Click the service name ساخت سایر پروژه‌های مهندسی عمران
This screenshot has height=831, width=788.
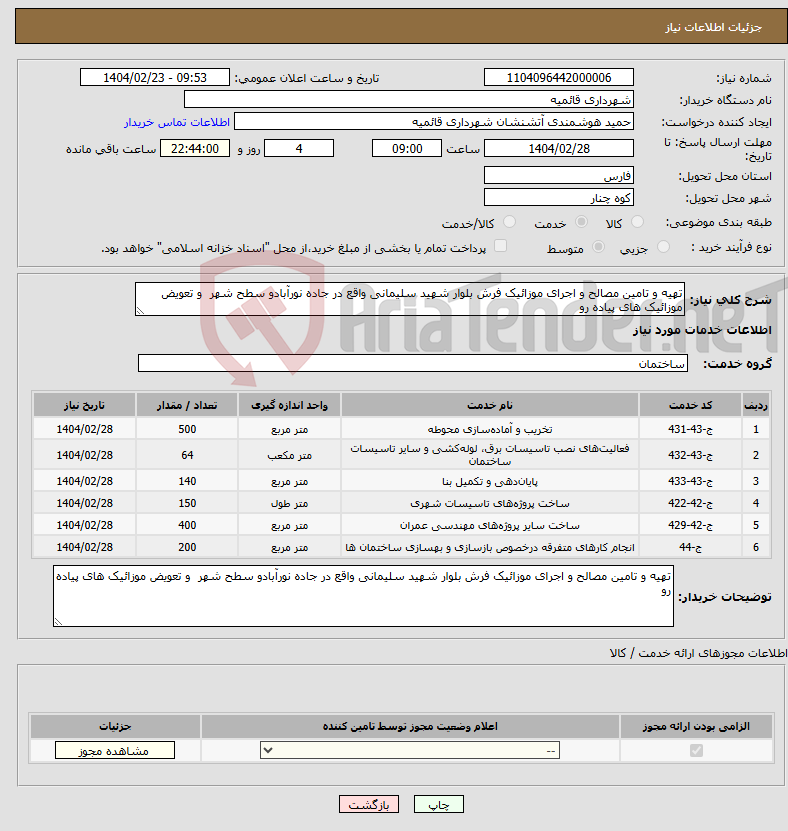click(x=490, y=525)
